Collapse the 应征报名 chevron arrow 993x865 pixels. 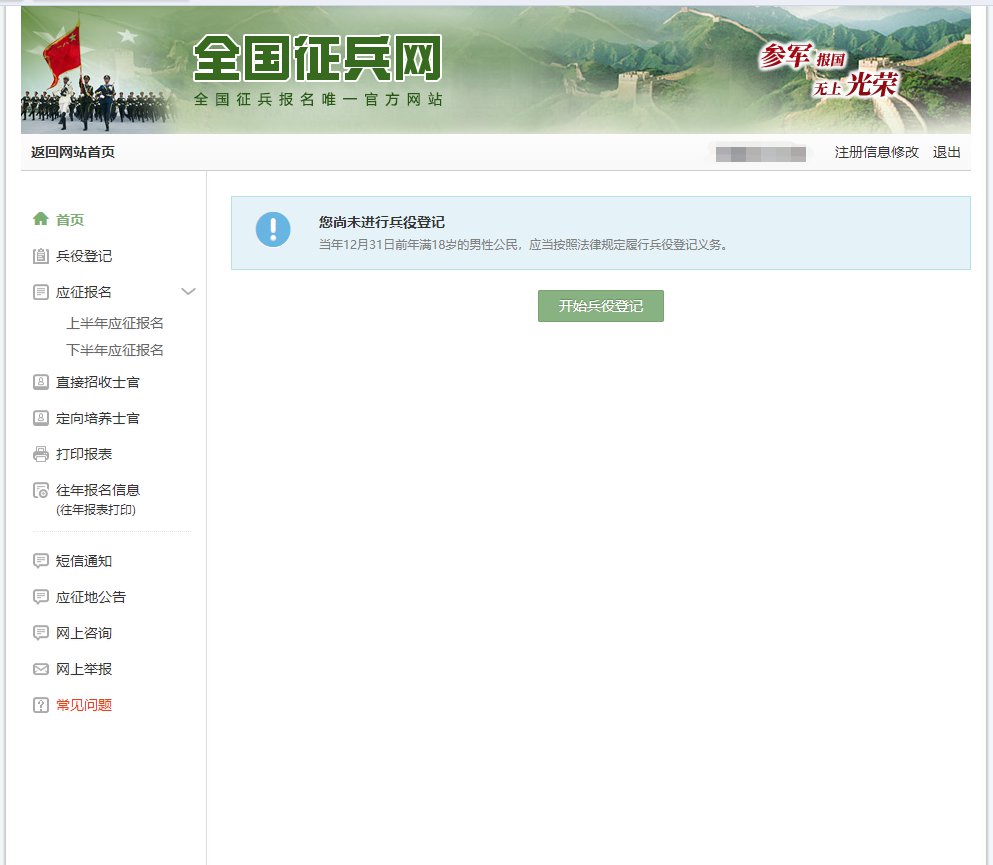(x=188, y=292)
